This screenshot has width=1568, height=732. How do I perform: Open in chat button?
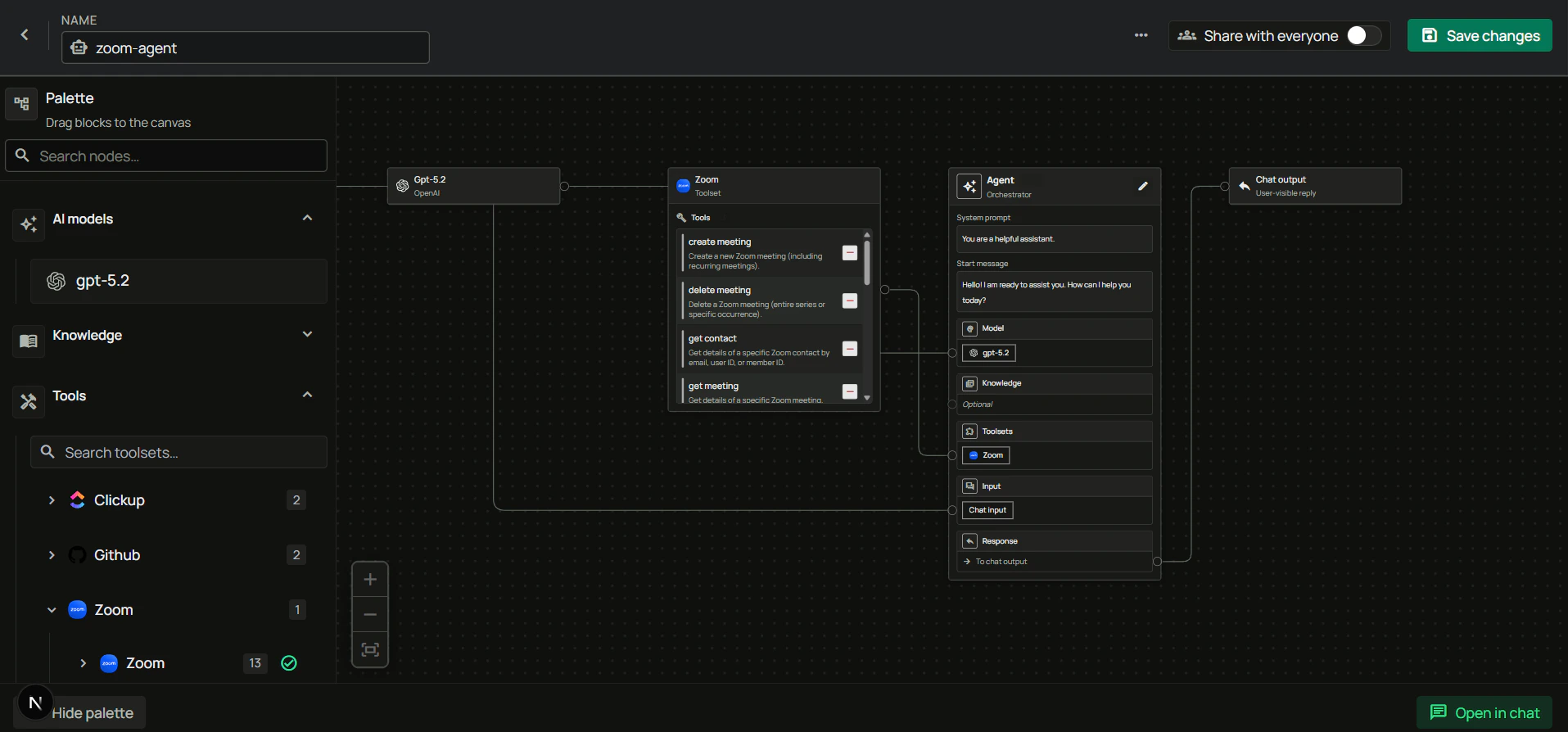[1484, 712]
